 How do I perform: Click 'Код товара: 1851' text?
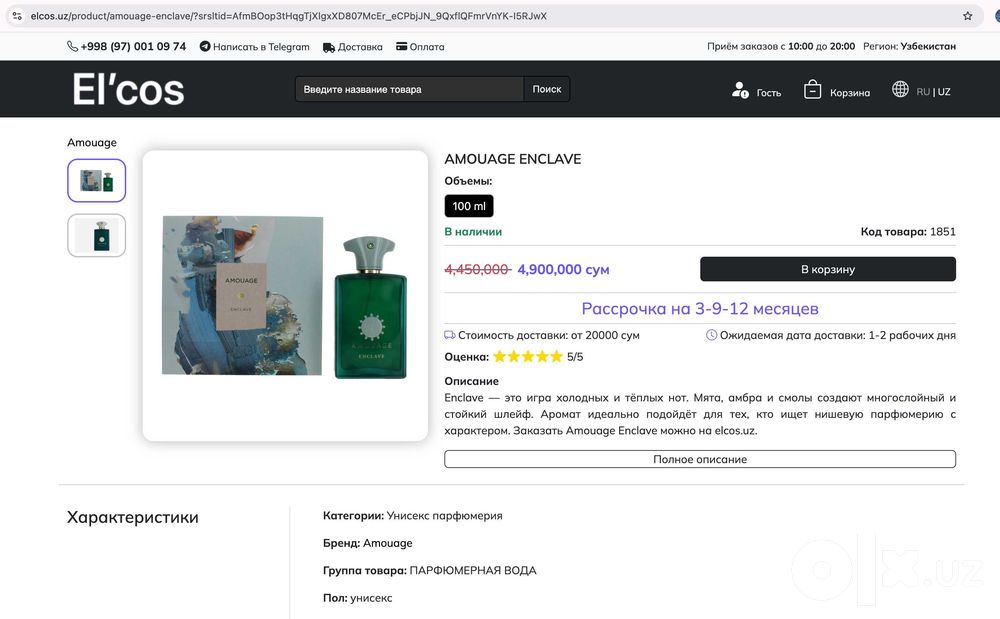pos(908,231)
